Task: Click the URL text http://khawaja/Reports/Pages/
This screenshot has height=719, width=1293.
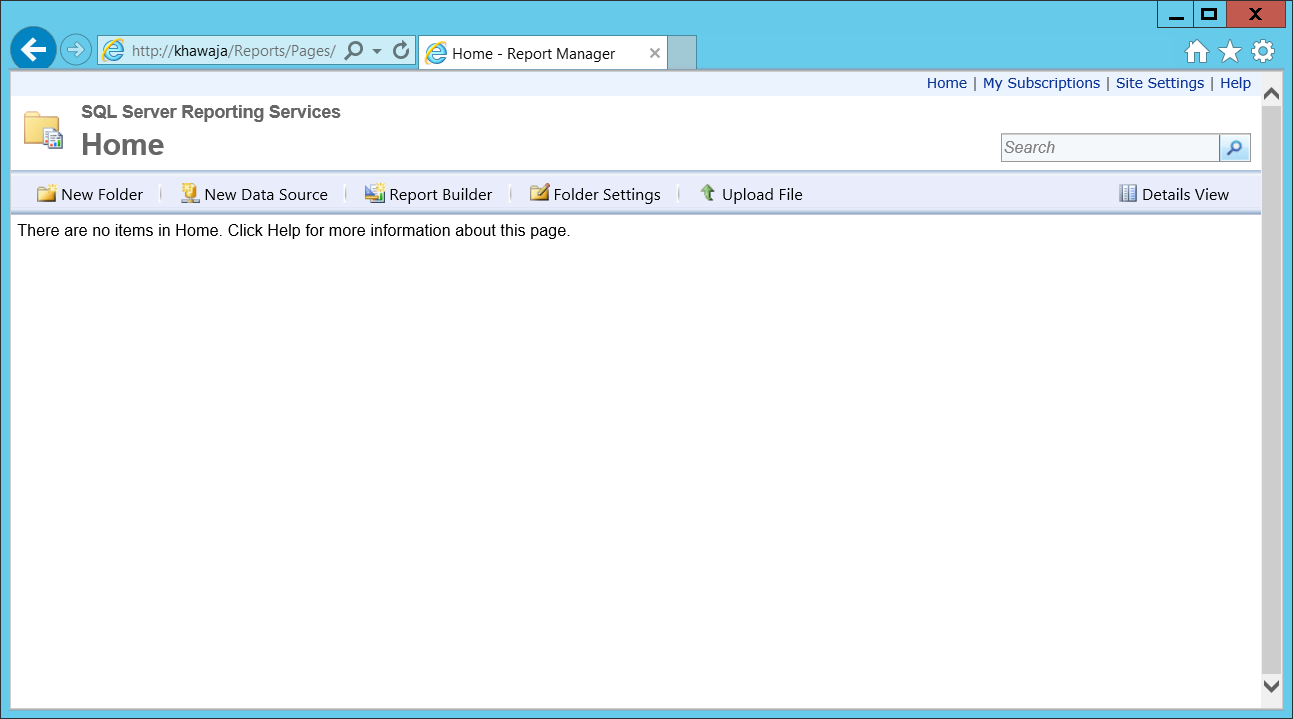Action: pos(233,51)
